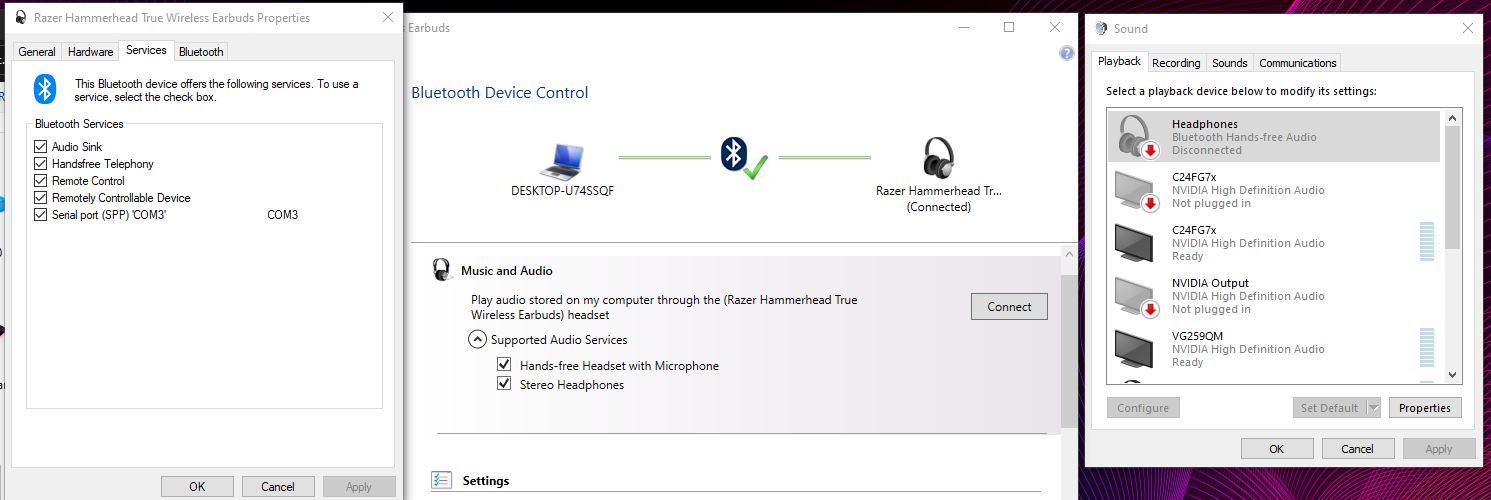Click the VG259QM monitor icon
This screenshot has height=500, width=1491.
click(1134, 349)
